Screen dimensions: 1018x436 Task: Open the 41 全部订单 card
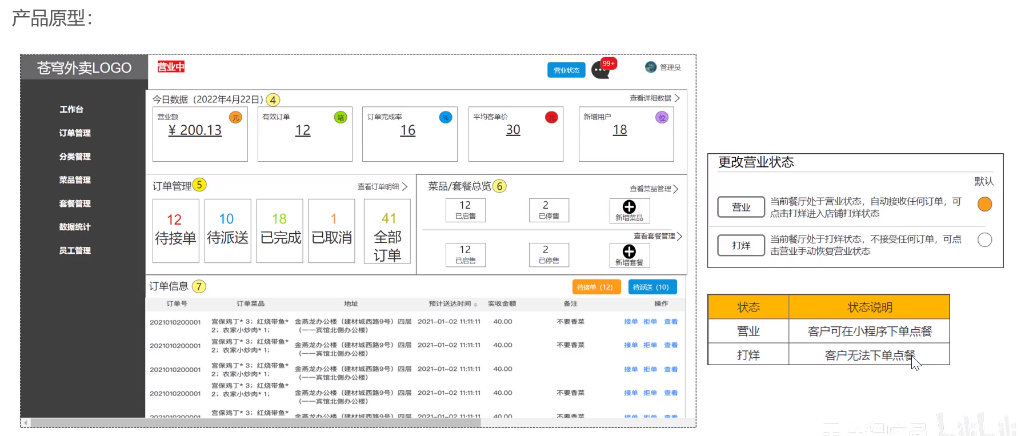coord(388,231)
